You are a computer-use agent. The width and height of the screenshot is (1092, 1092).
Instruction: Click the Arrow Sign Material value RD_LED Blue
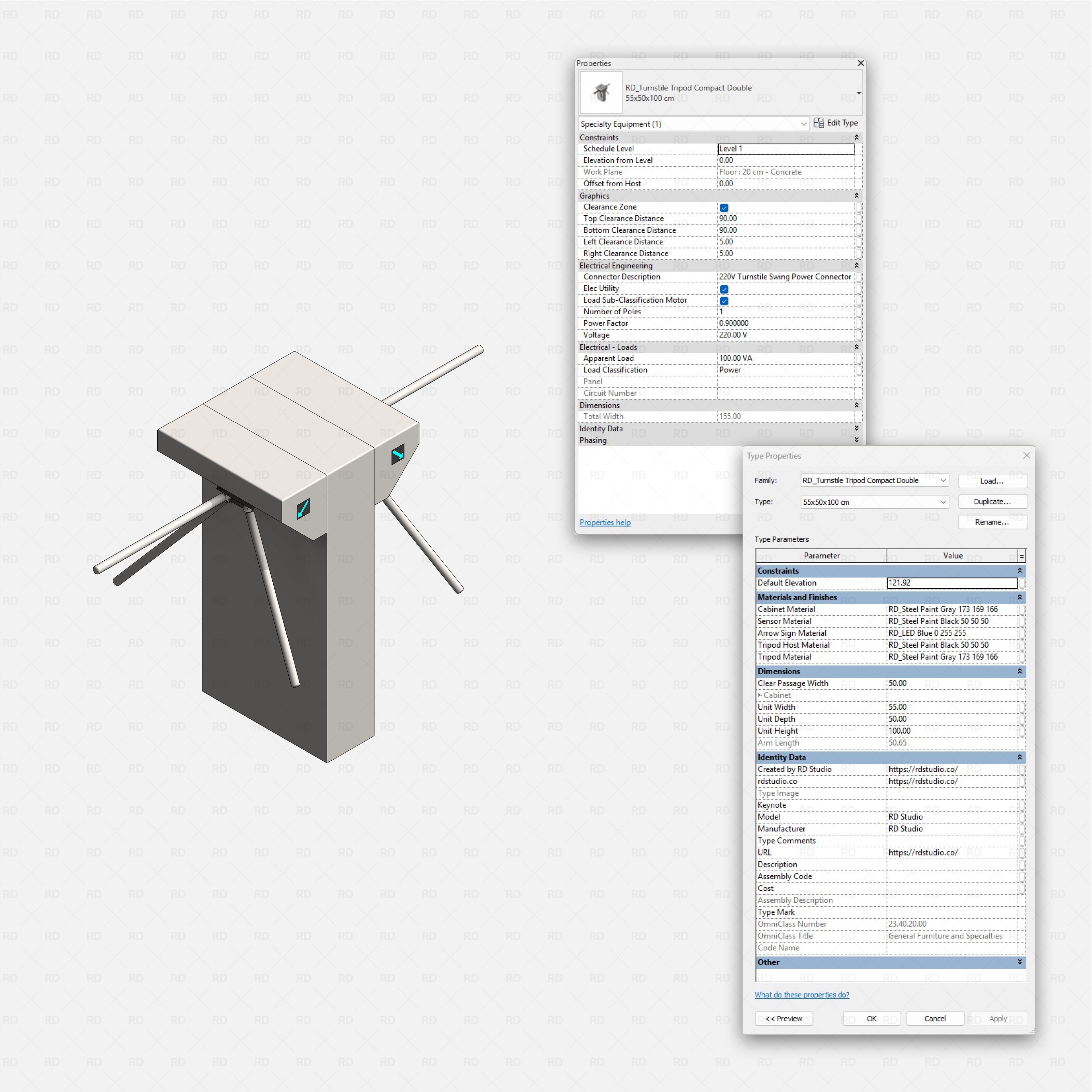point(952,633)
